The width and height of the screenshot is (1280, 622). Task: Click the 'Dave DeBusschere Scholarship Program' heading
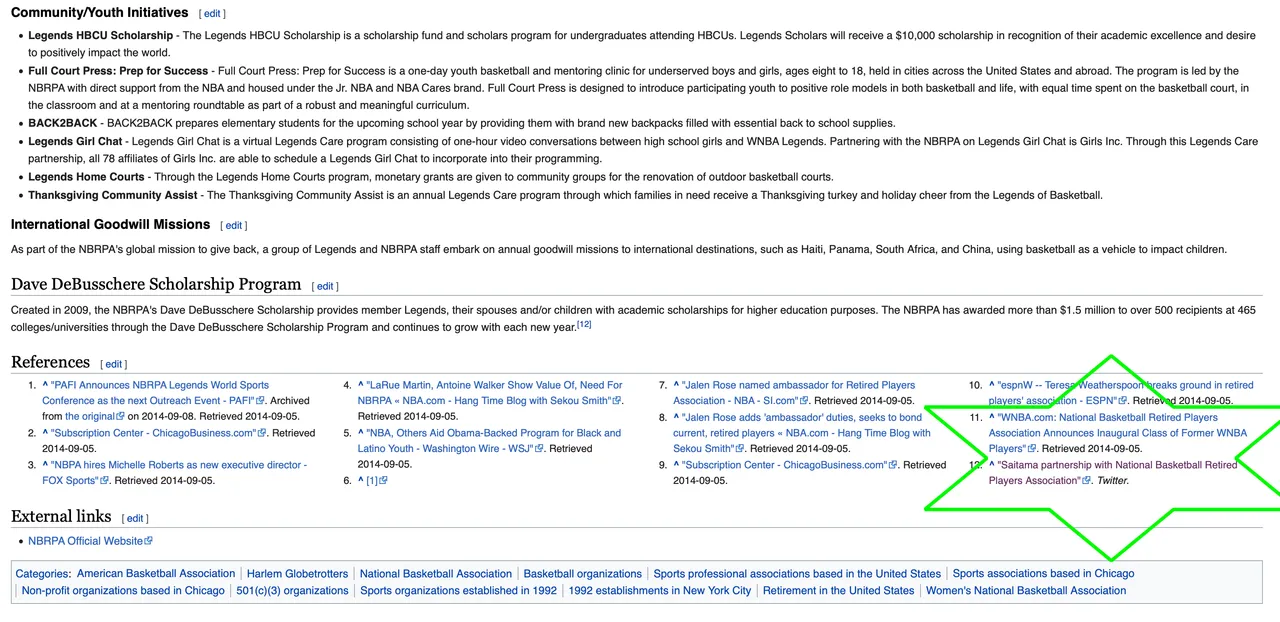point(156,285)
